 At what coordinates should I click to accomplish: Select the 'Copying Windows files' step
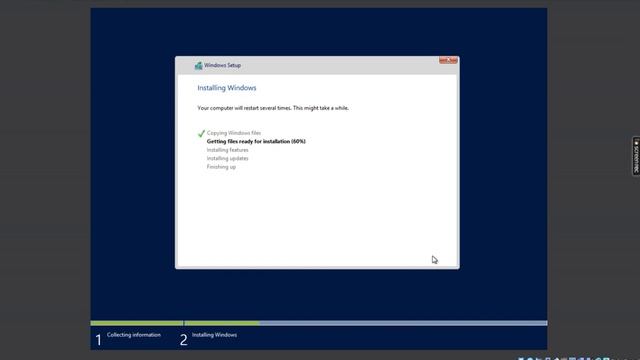pos(233,133)
